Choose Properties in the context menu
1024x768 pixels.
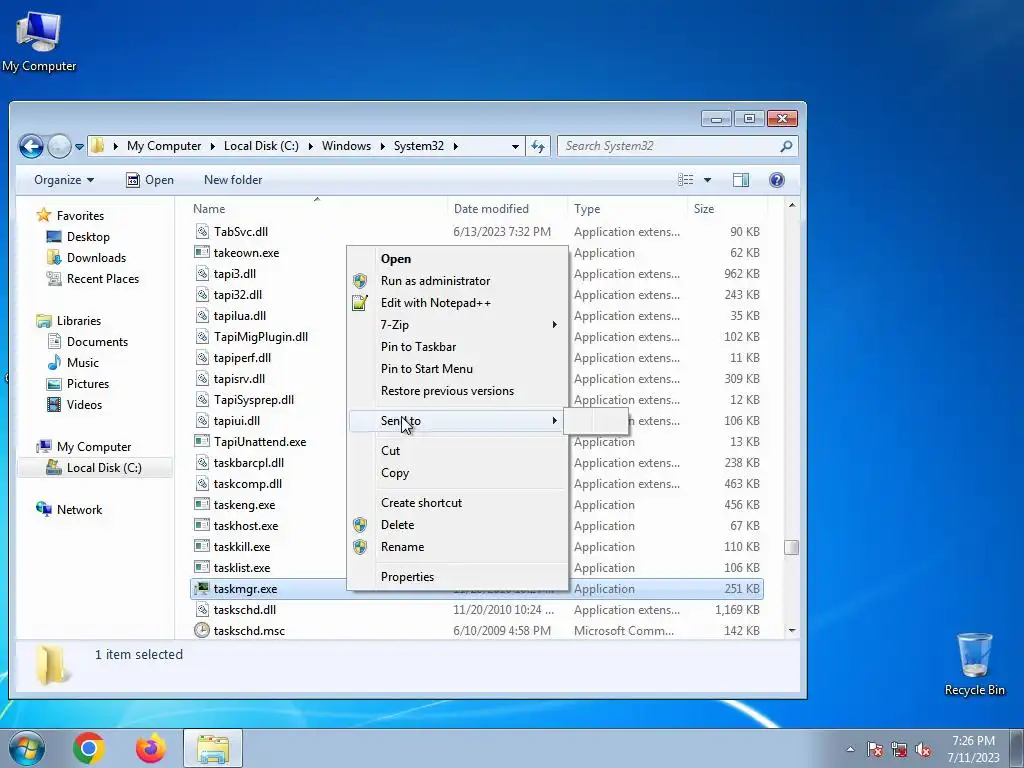click(x=457, y=577)
